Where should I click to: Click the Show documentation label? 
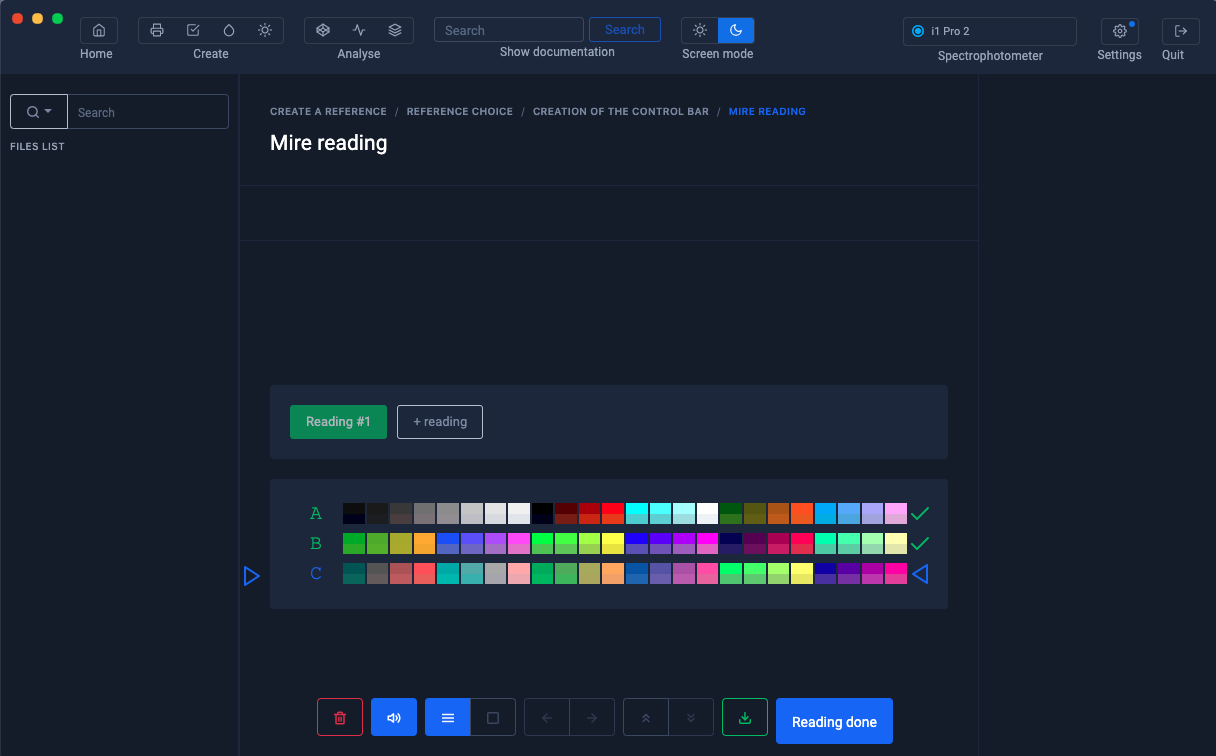point(557,52)
